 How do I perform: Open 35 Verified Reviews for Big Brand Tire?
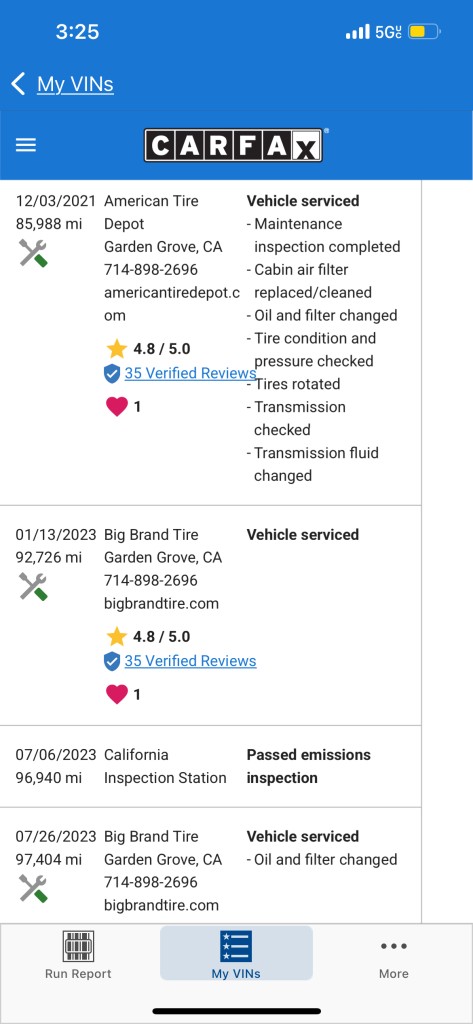tap(190, 661)
